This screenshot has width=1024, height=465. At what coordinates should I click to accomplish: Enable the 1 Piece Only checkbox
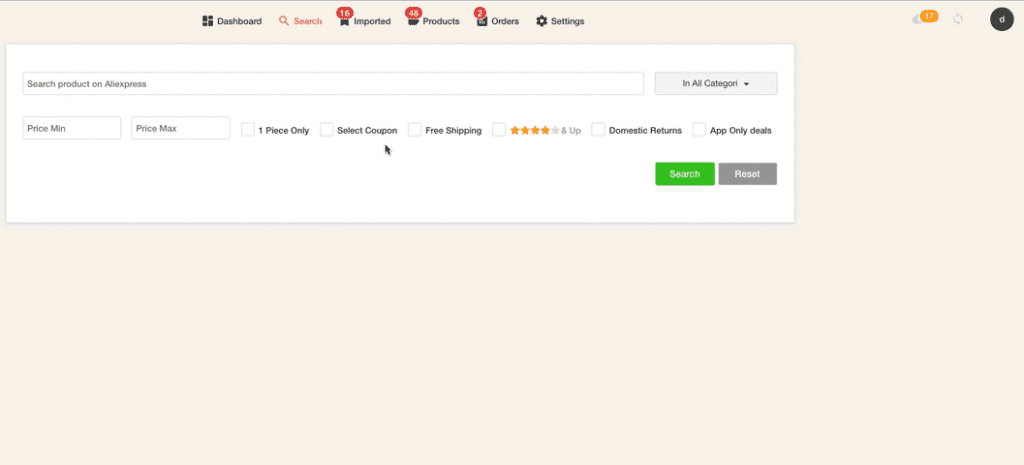click(x=248, y=129)
